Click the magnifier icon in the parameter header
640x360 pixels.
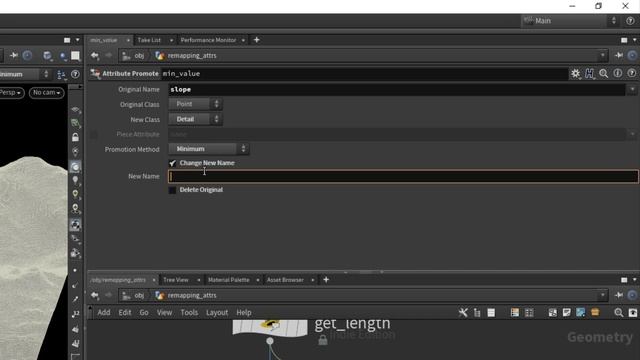[603, 73]
